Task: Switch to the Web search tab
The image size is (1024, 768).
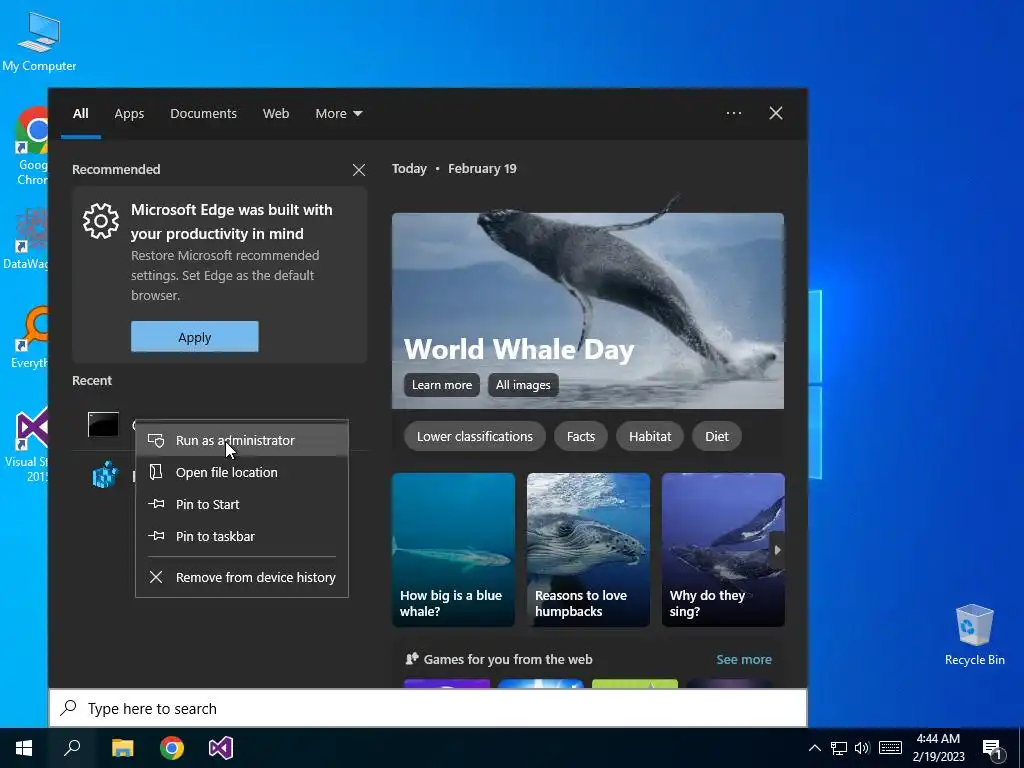Action: 276,114
